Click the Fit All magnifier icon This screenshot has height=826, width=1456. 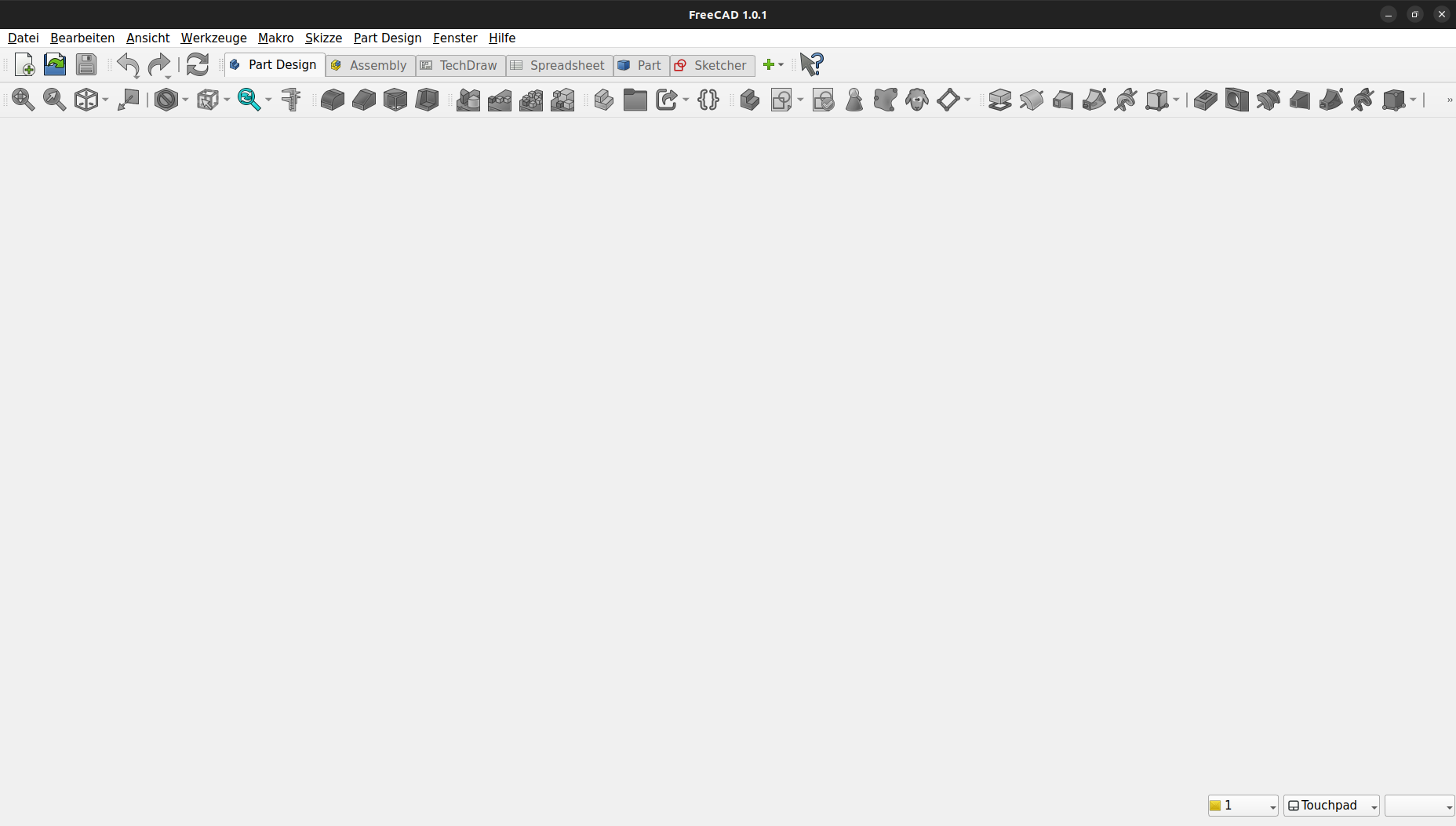point(23,100)
